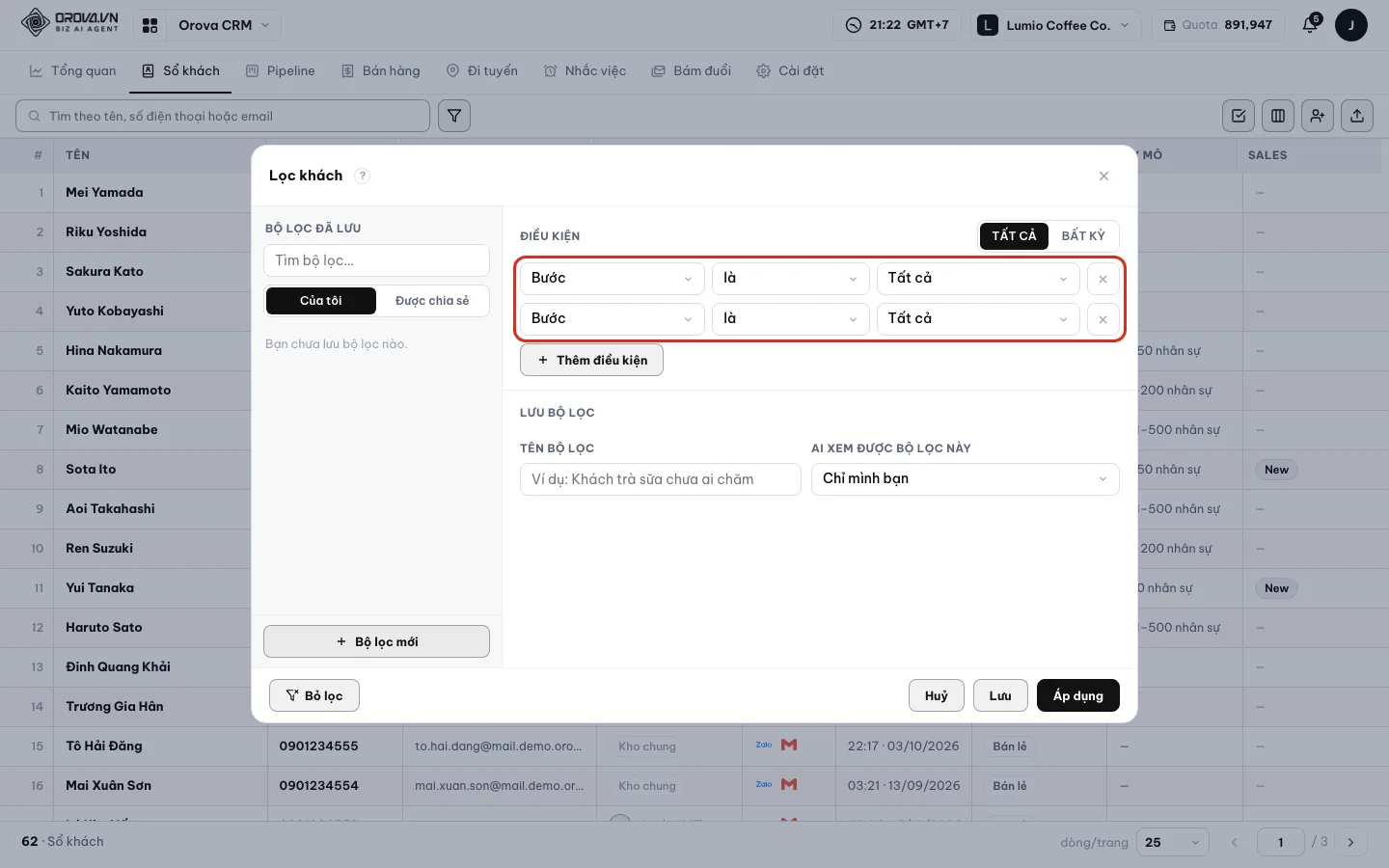Switch to Được chia sẻ saved filters
This screenshot has height=868, width=1389.
[x=432, y=301]
